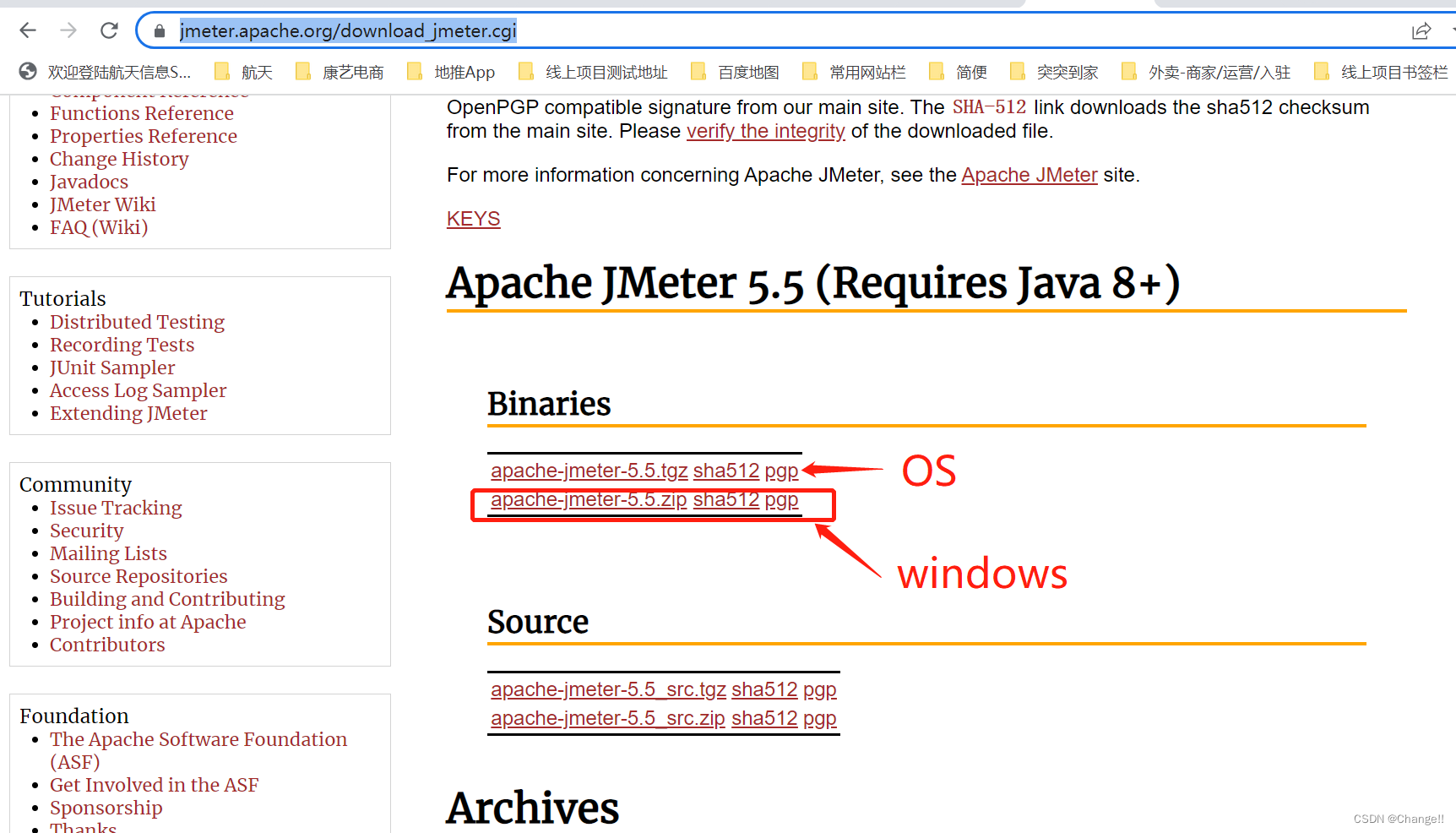Open the FAQ (Wiki) link
Screen dimensions: 1456x833
click(x=99, y=227)
